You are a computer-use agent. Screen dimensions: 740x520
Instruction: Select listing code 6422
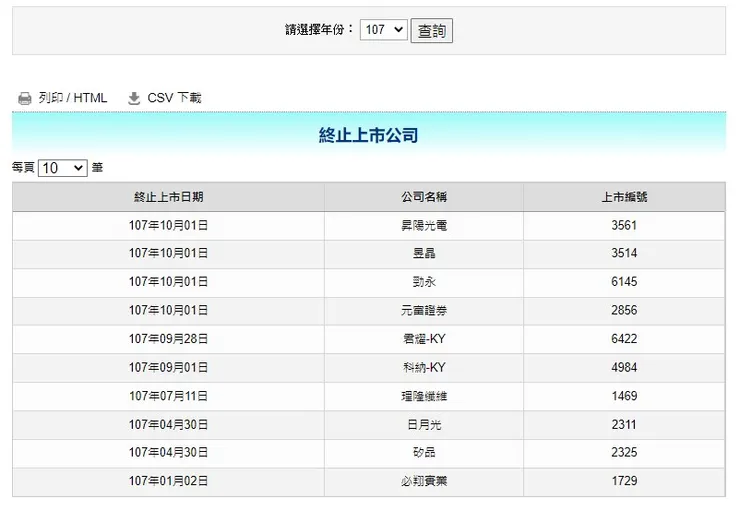(624, 339)
